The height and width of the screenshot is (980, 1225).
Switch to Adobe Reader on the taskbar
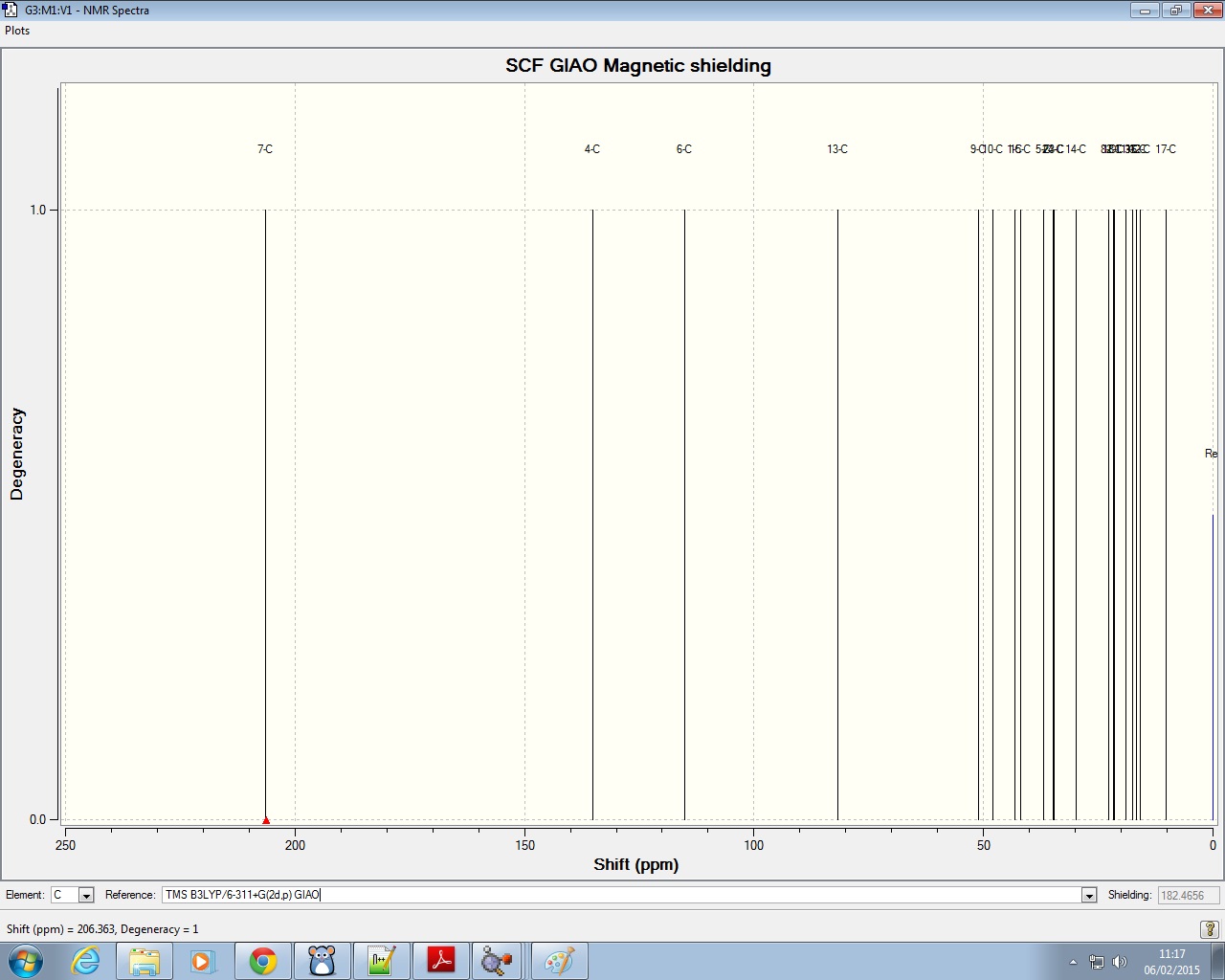[x=441, y=961]
